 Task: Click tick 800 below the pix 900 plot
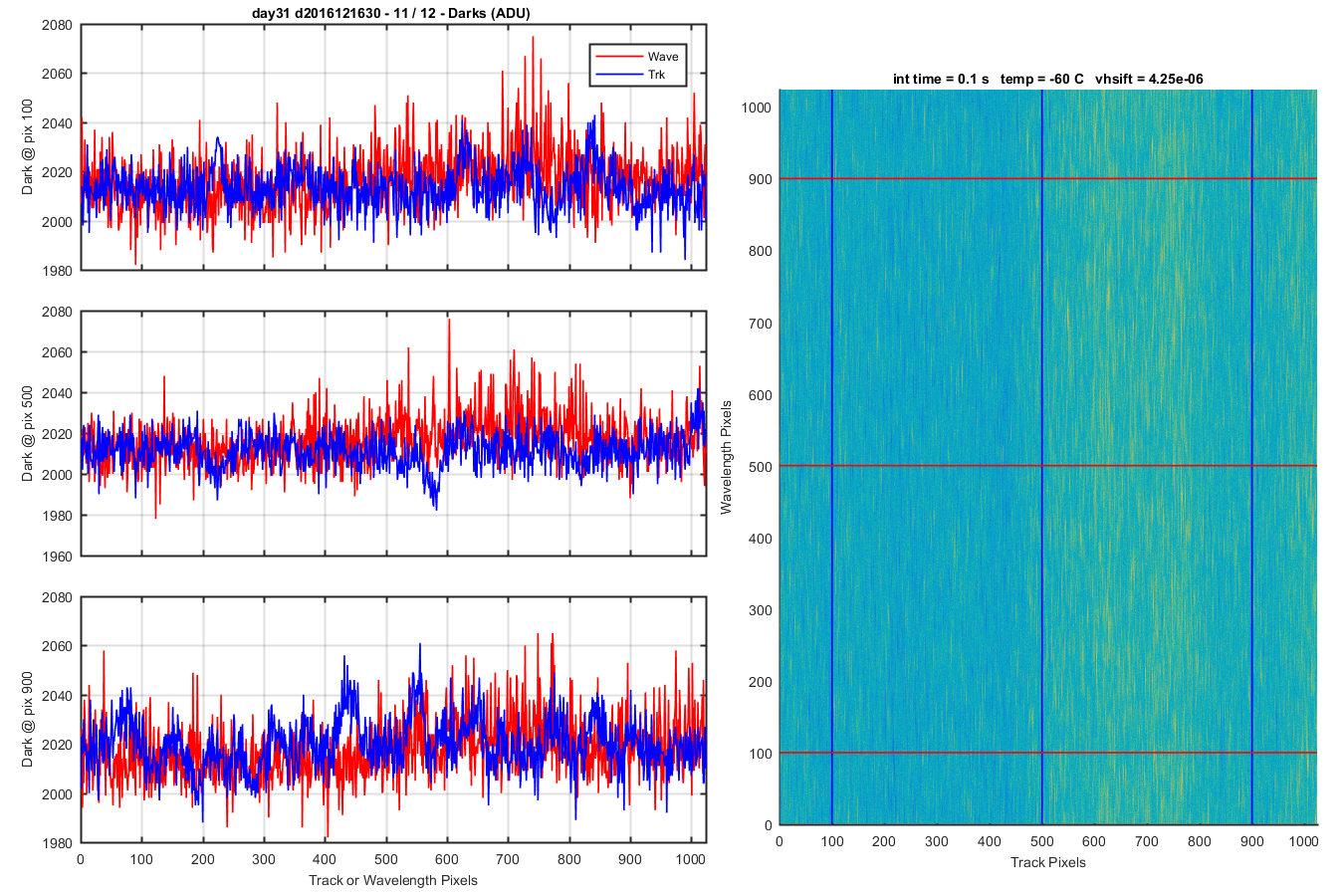point(569,859)
